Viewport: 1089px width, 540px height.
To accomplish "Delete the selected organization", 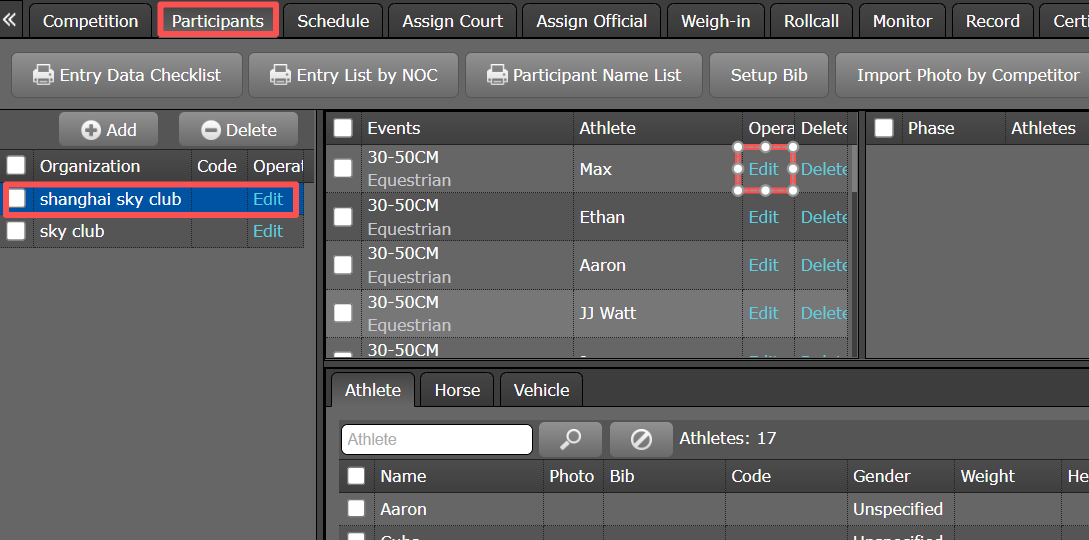I will [239, 130].
